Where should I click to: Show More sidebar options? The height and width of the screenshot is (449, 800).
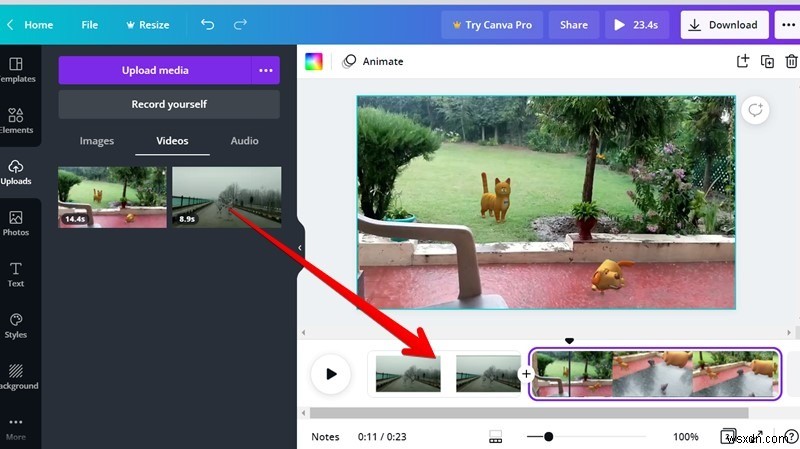[16, 429]
